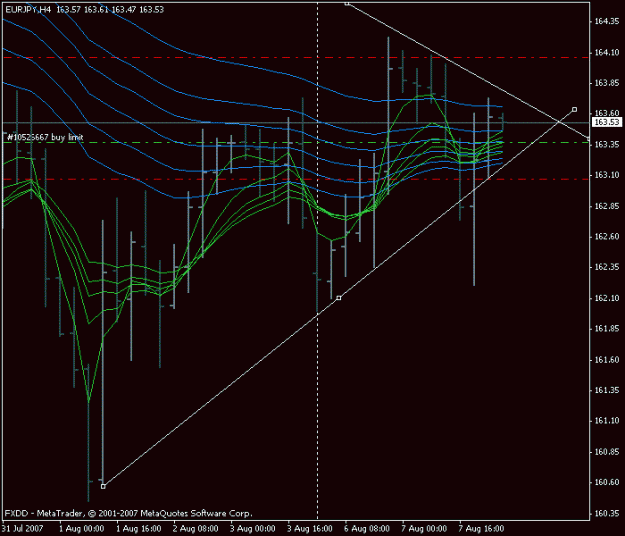Screen dimensions: 625x536
Task: Click the 161.60 price scale label
Action: 607,360
